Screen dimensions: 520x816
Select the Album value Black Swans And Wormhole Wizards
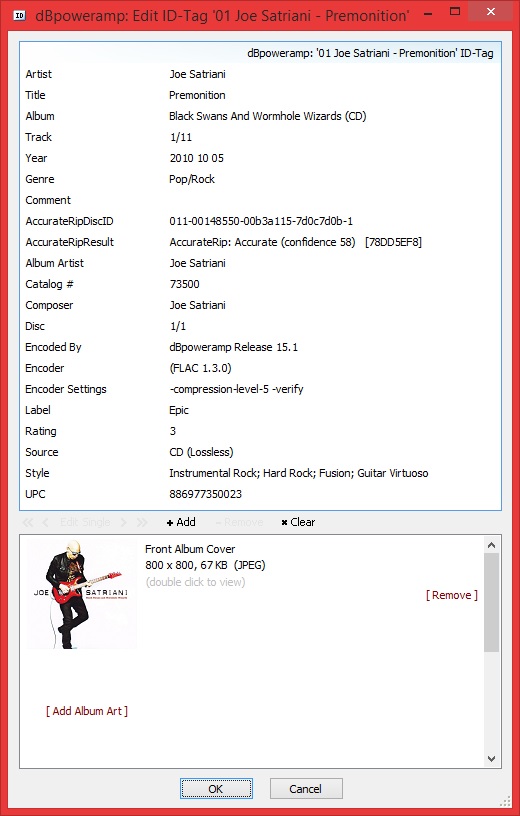coord(268,116)
